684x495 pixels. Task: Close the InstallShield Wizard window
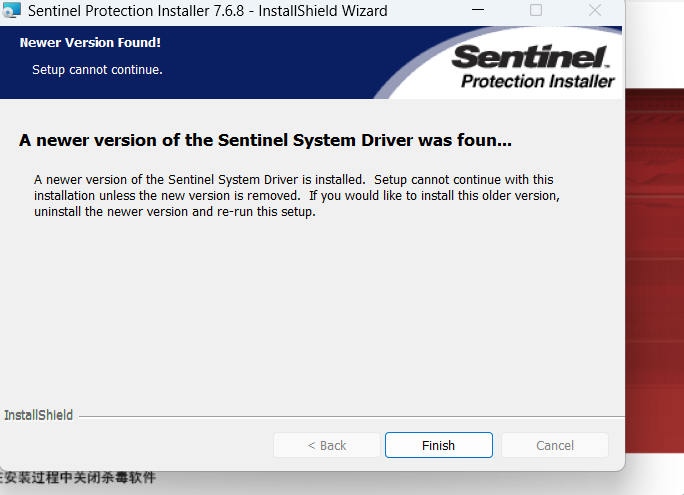594,10
